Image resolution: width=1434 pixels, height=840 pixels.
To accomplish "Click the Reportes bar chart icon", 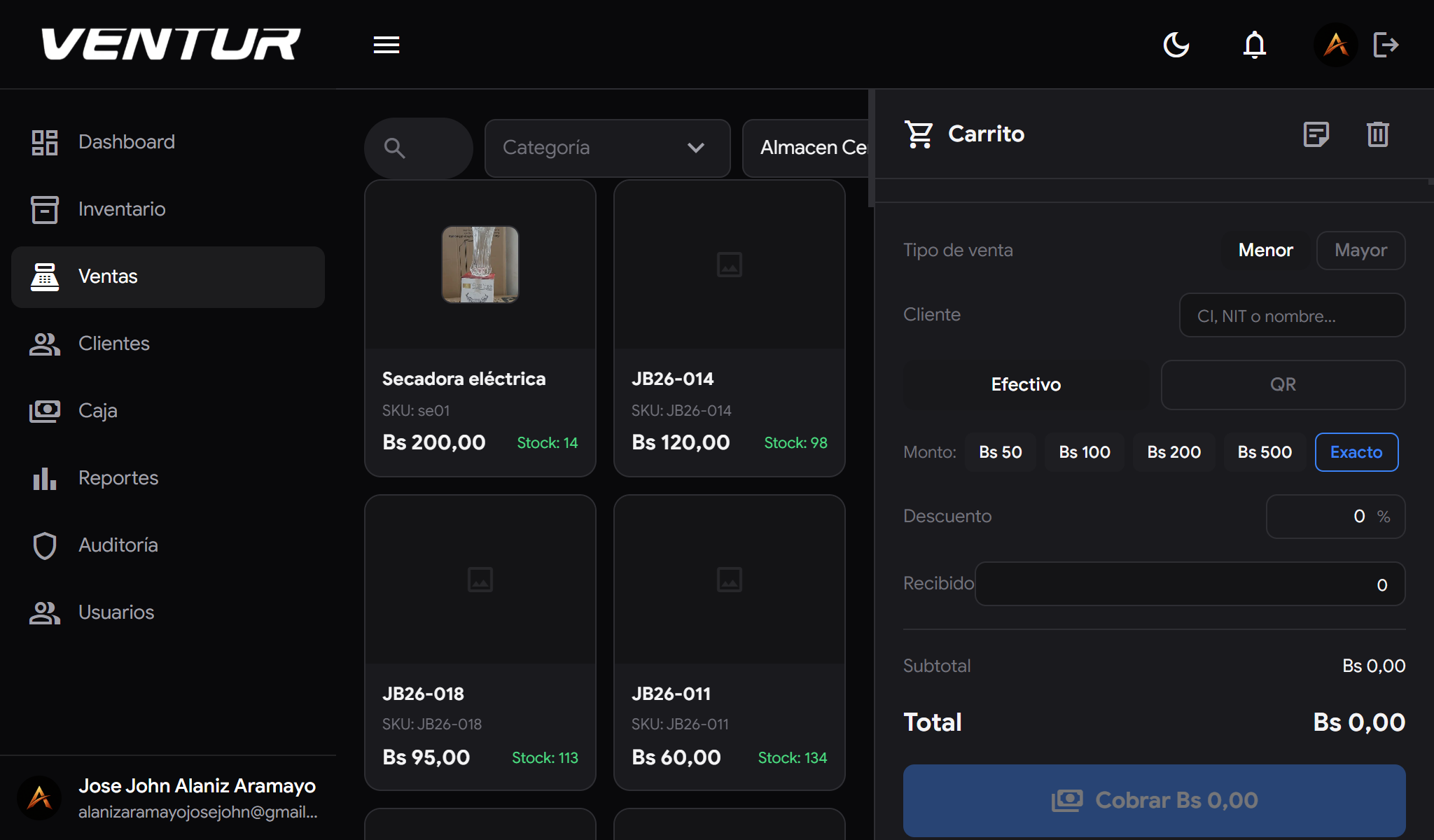I will tap(45, 479).
